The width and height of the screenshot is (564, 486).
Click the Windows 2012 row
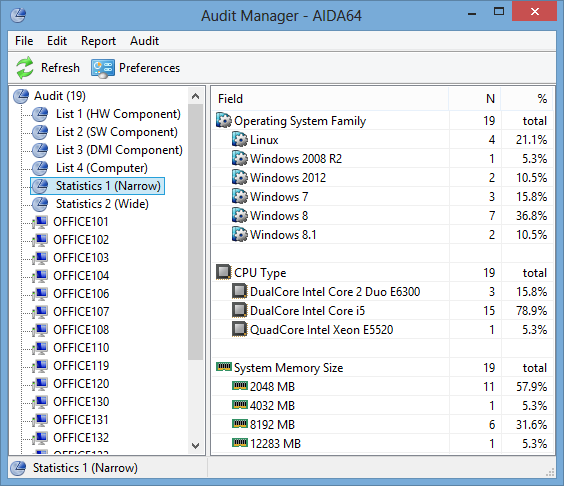382,178
